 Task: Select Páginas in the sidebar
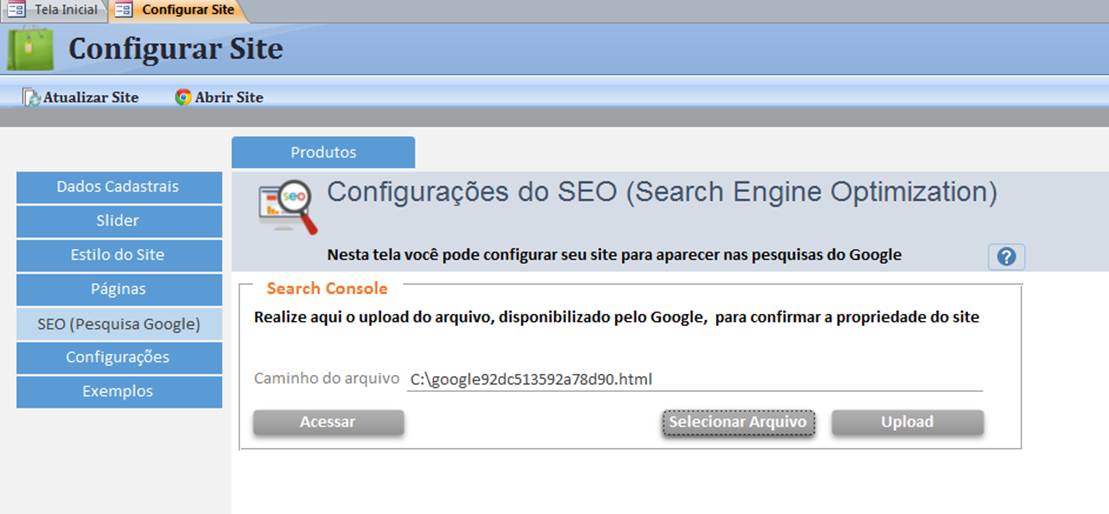pyautogui.click(x=119, y=289)
